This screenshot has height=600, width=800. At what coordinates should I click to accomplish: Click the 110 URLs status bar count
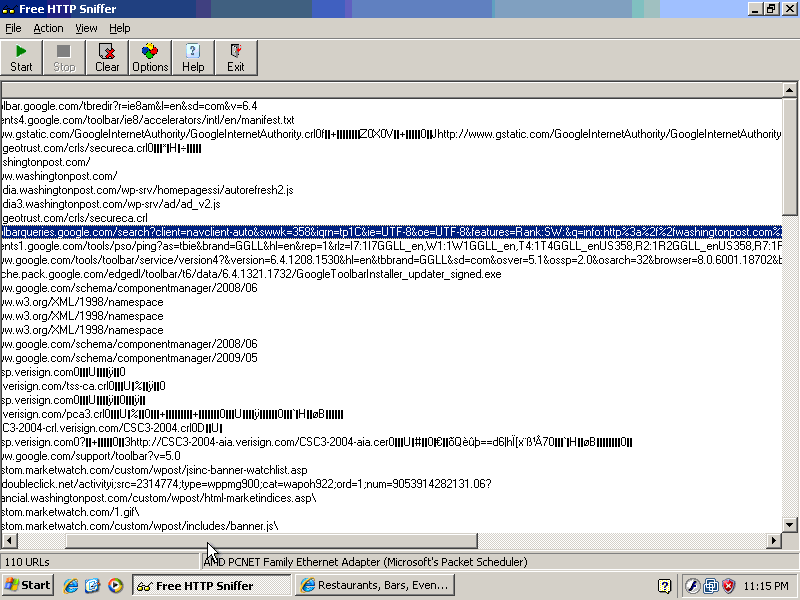tap(27, 562)
